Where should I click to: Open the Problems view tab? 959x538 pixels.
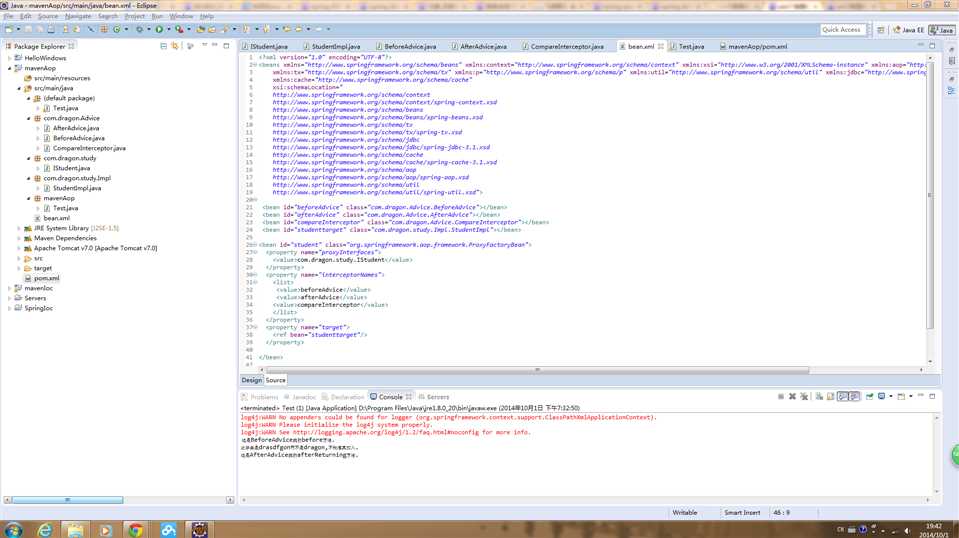261,397
